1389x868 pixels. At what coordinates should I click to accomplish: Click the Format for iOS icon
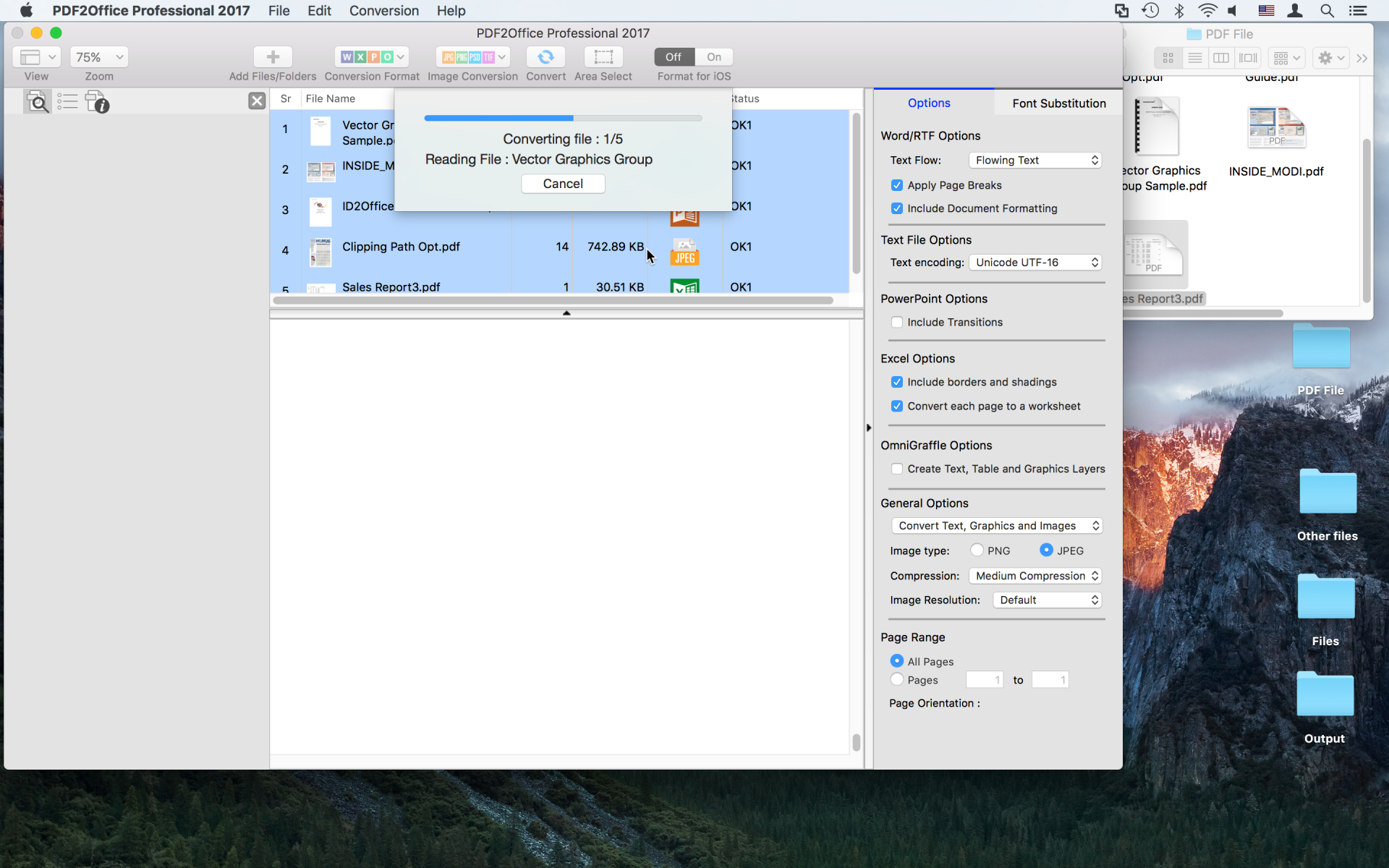pos(694,56)
